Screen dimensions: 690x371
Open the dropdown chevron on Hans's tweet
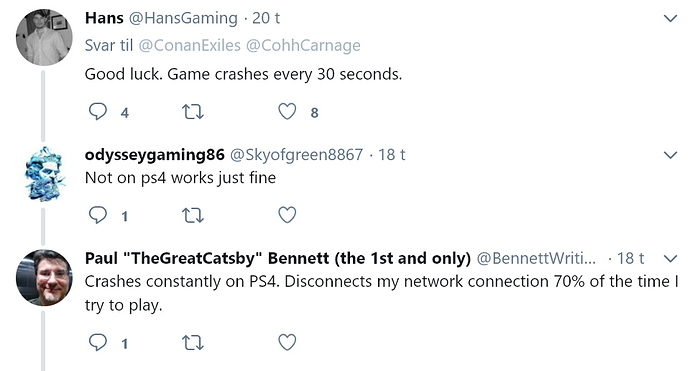[670, 18]
